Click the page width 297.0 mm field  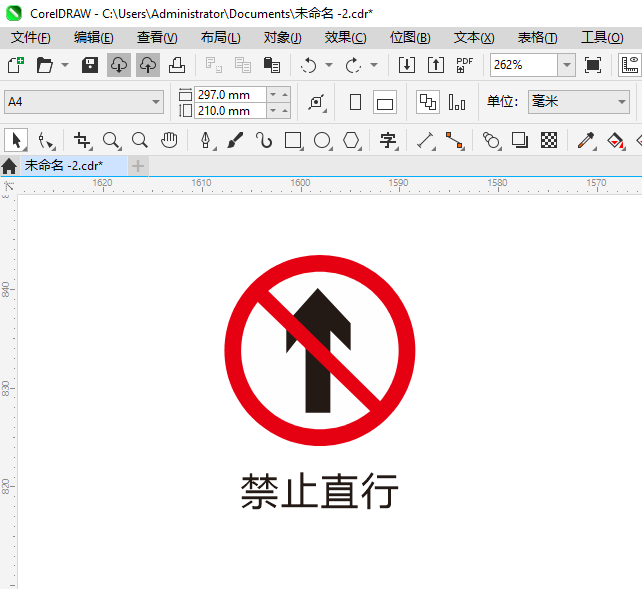click(x=230, y=95)
